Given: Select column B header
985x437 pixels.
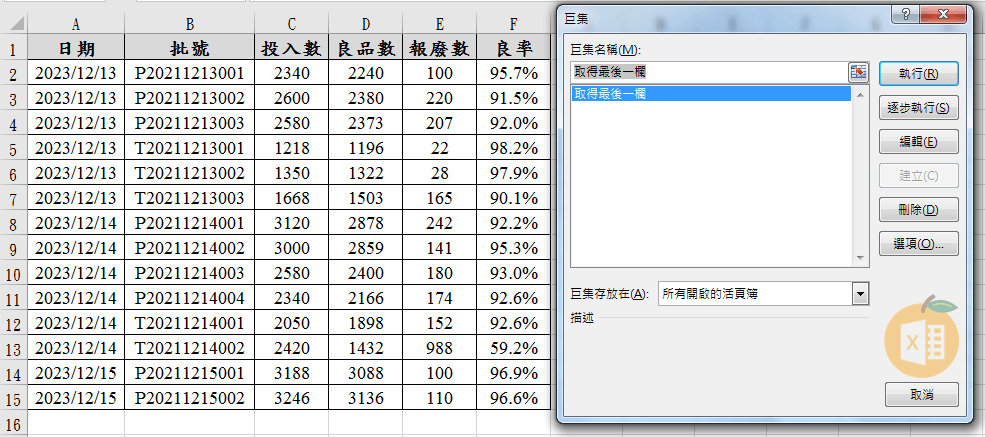Looking at the screenshot, I should [189, 22].
